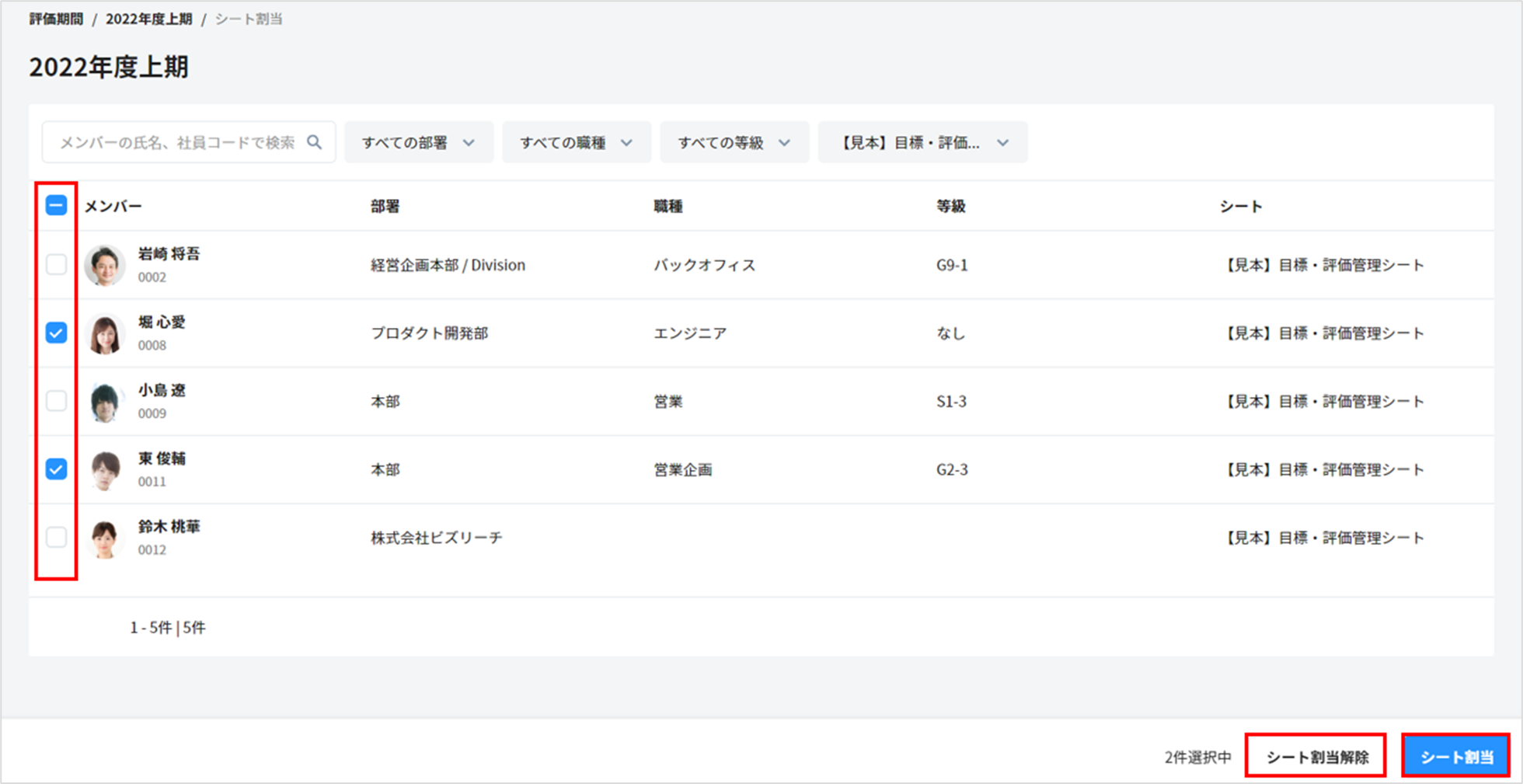Expand the すべての職種 filter
The image size is (1523, 784).
(x=577, y=143)
